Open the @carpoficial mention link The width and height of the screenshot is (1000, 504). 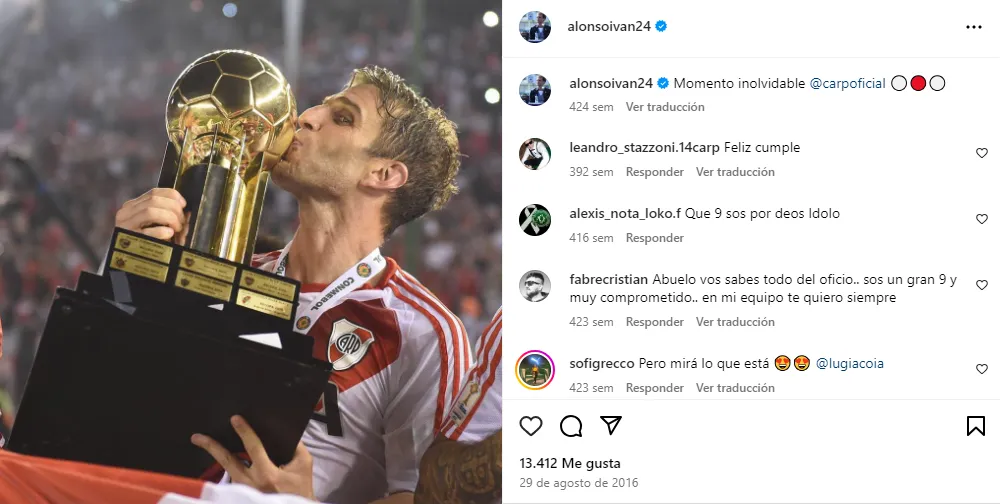click(x=847, y=84)
